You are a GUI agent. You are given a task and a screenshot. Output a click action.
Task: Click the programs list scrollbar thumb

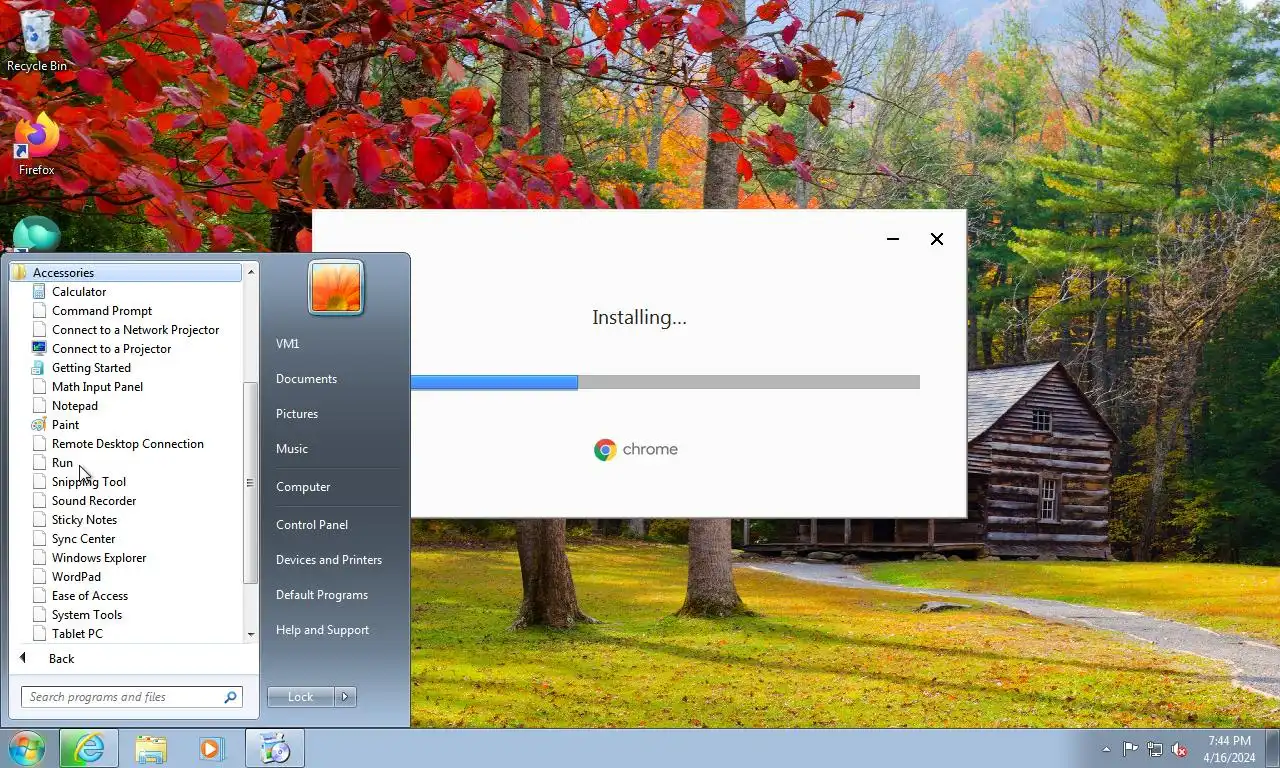251,483
